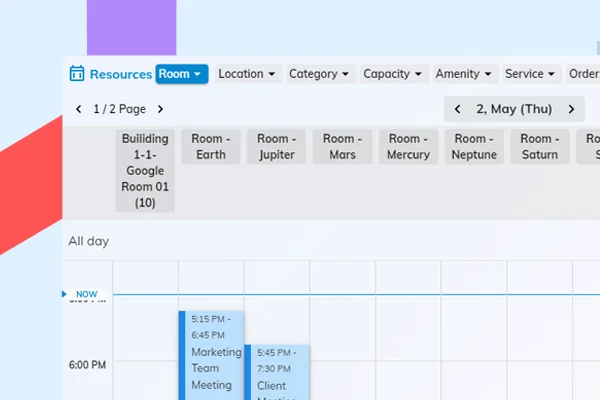
Task: Click the Resources calendar icon
Action: click(x=77, y=74)
